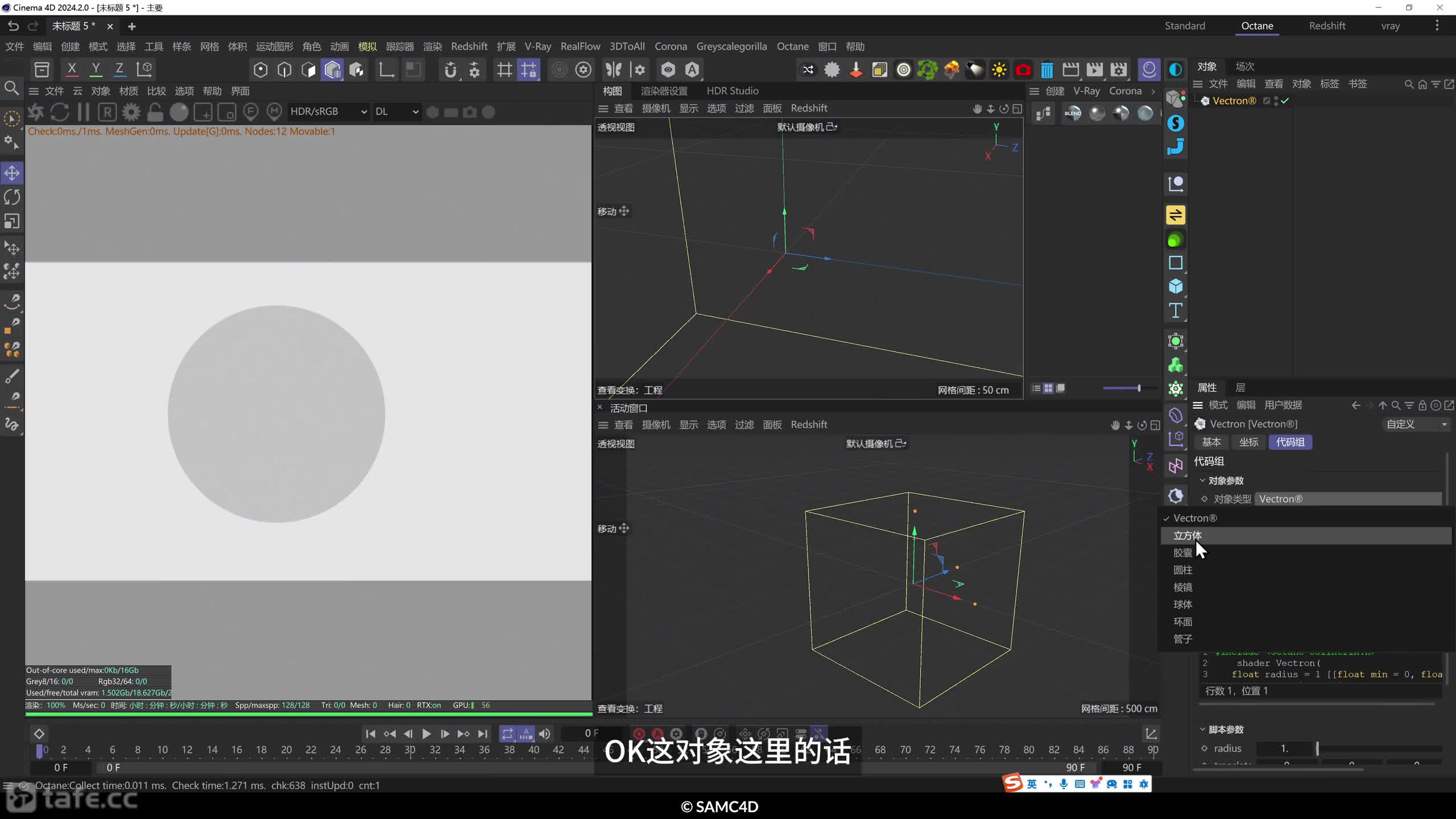
Task: Switch to the Redshift layout
Action: point(1327,26)
